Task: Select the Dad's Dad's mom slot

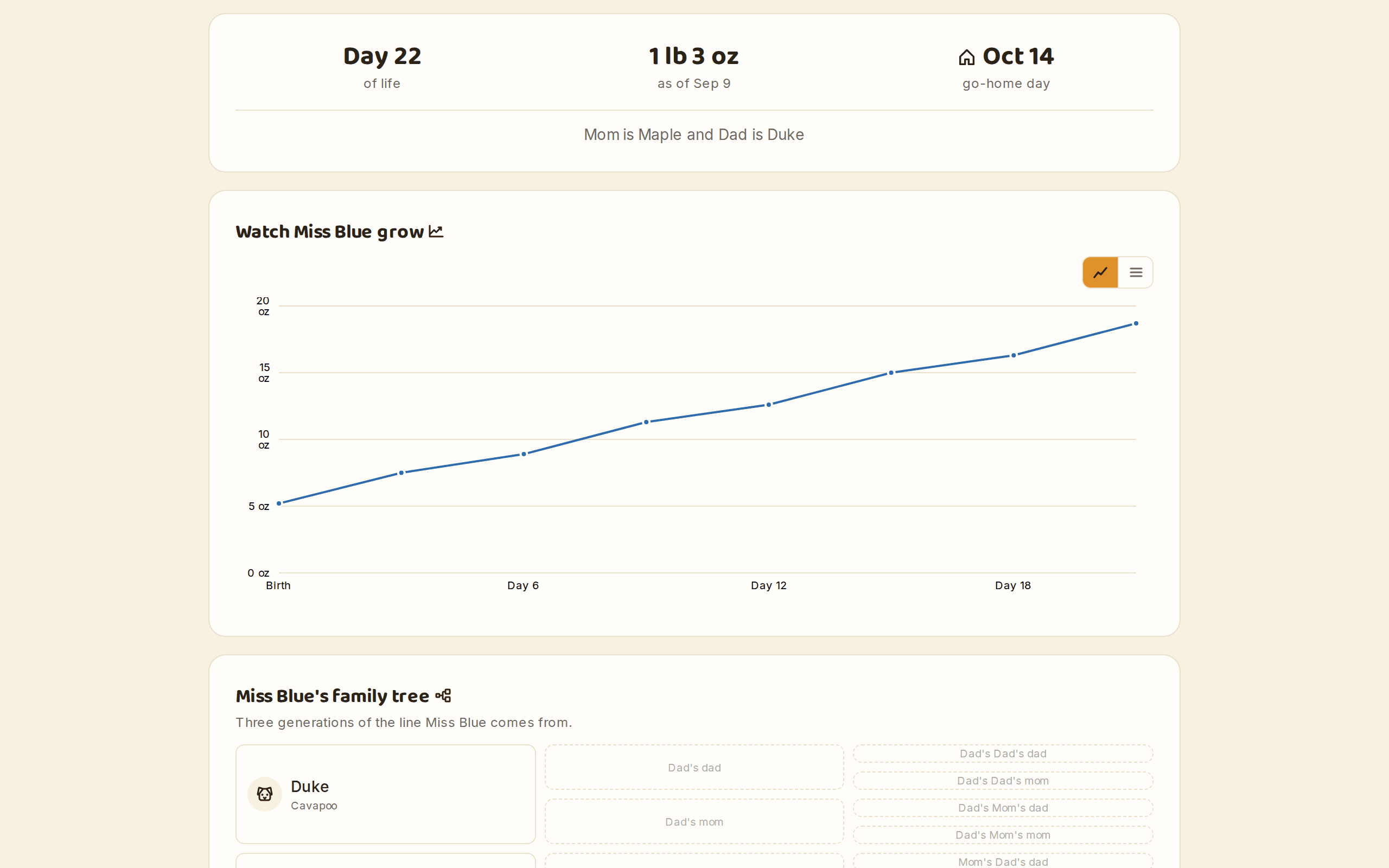Action: point(1003,781)
